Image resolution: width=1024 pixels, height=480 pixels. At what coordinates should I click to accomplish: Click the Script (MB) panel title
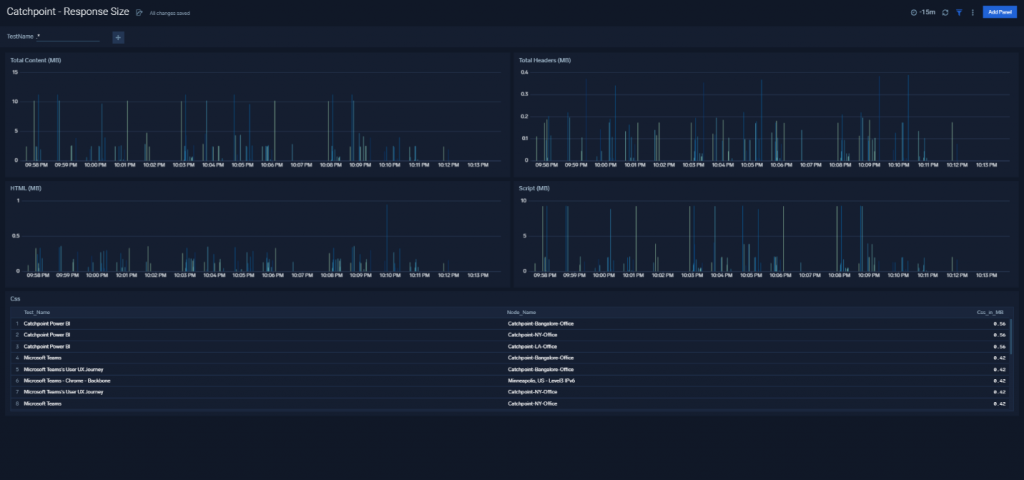(534, 188)
